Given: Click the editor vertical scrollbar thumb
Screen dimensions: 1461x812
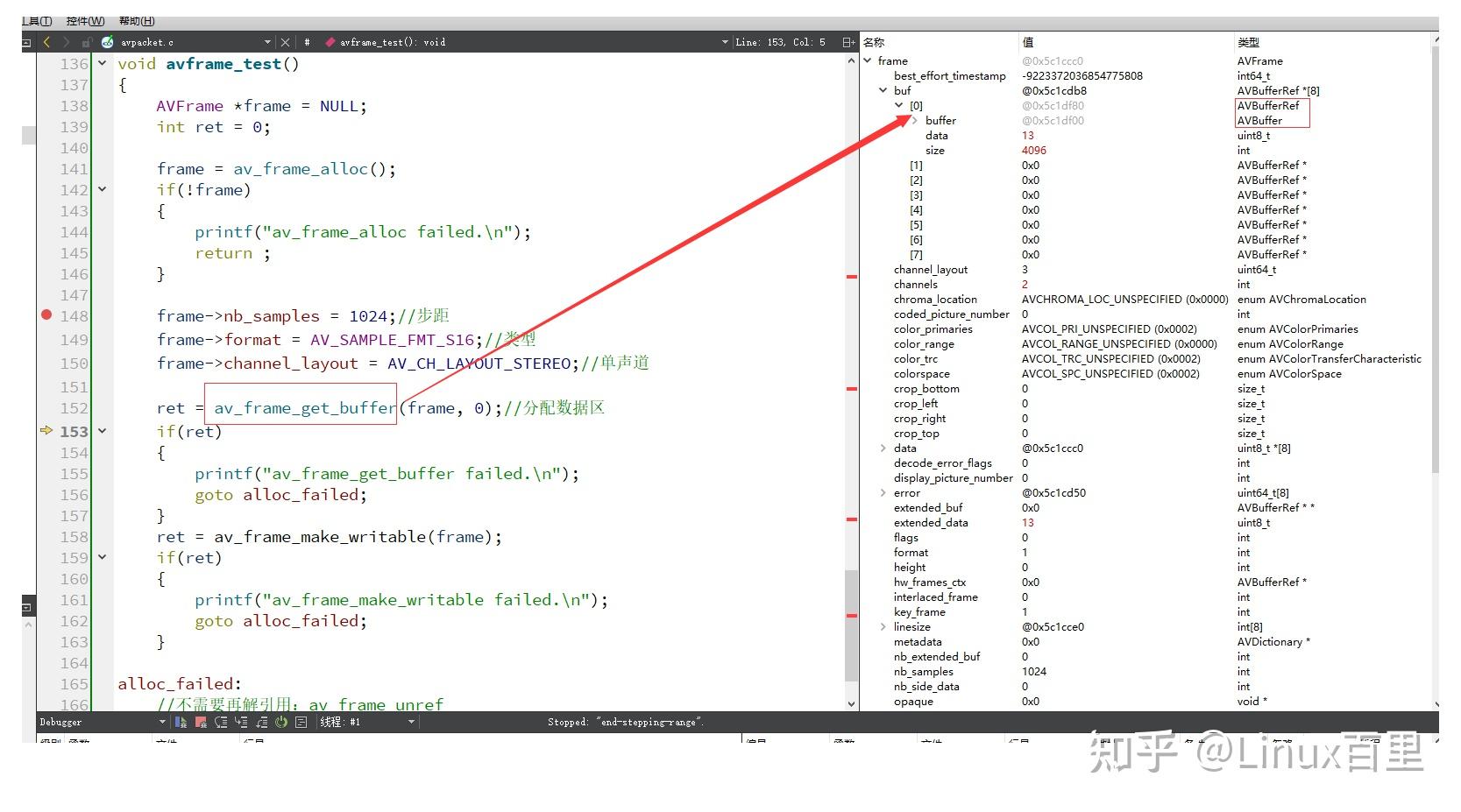Looking at the screenshot, I should pyautogui.click(x=851, y=625).
